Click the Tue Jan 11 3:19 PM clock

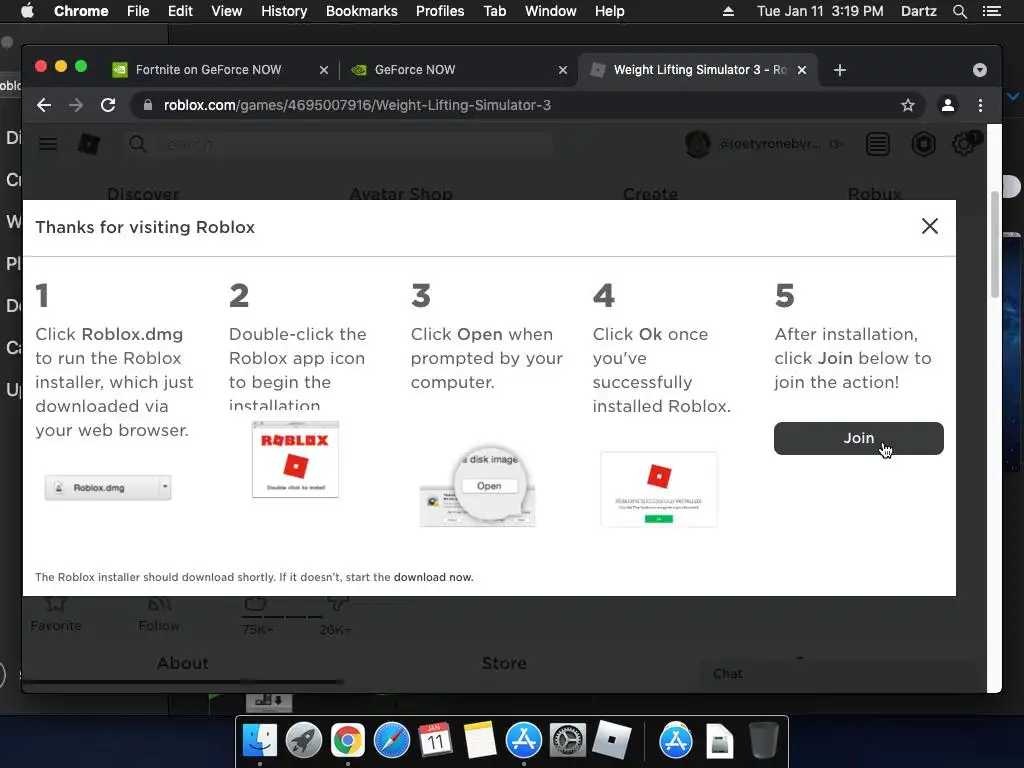pyautogui.click(x=820, y=11)
